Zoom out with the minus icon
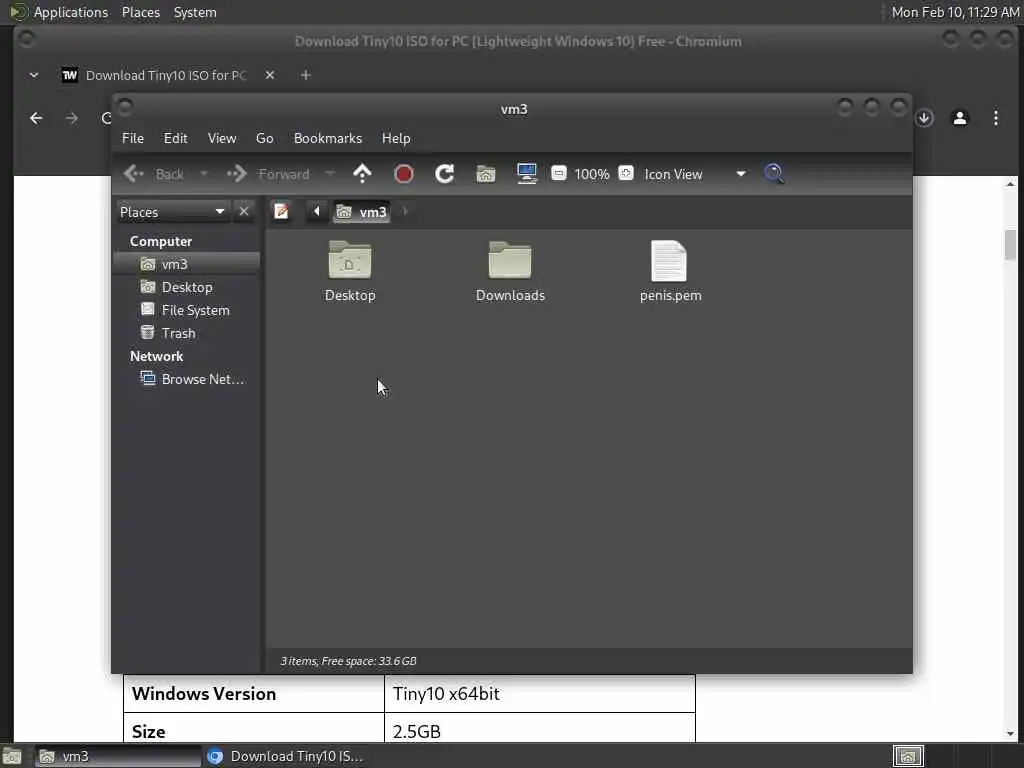 tap(558, 173)
